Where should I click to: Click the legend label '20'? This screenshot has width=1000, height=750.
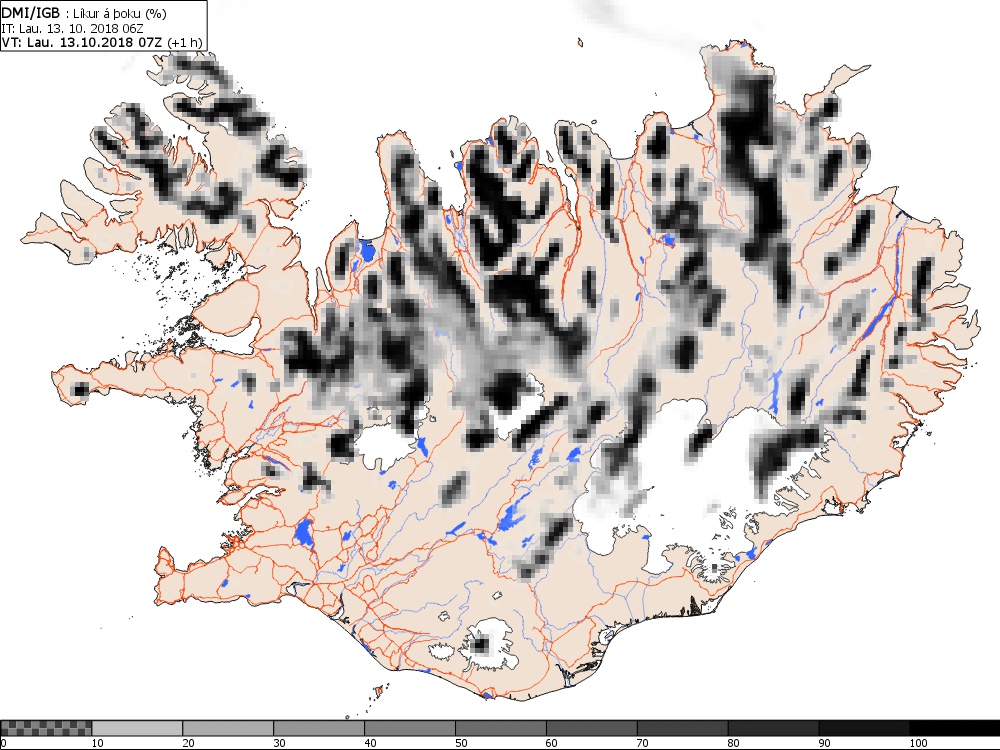pyautogui.click(x=188, y=743)
